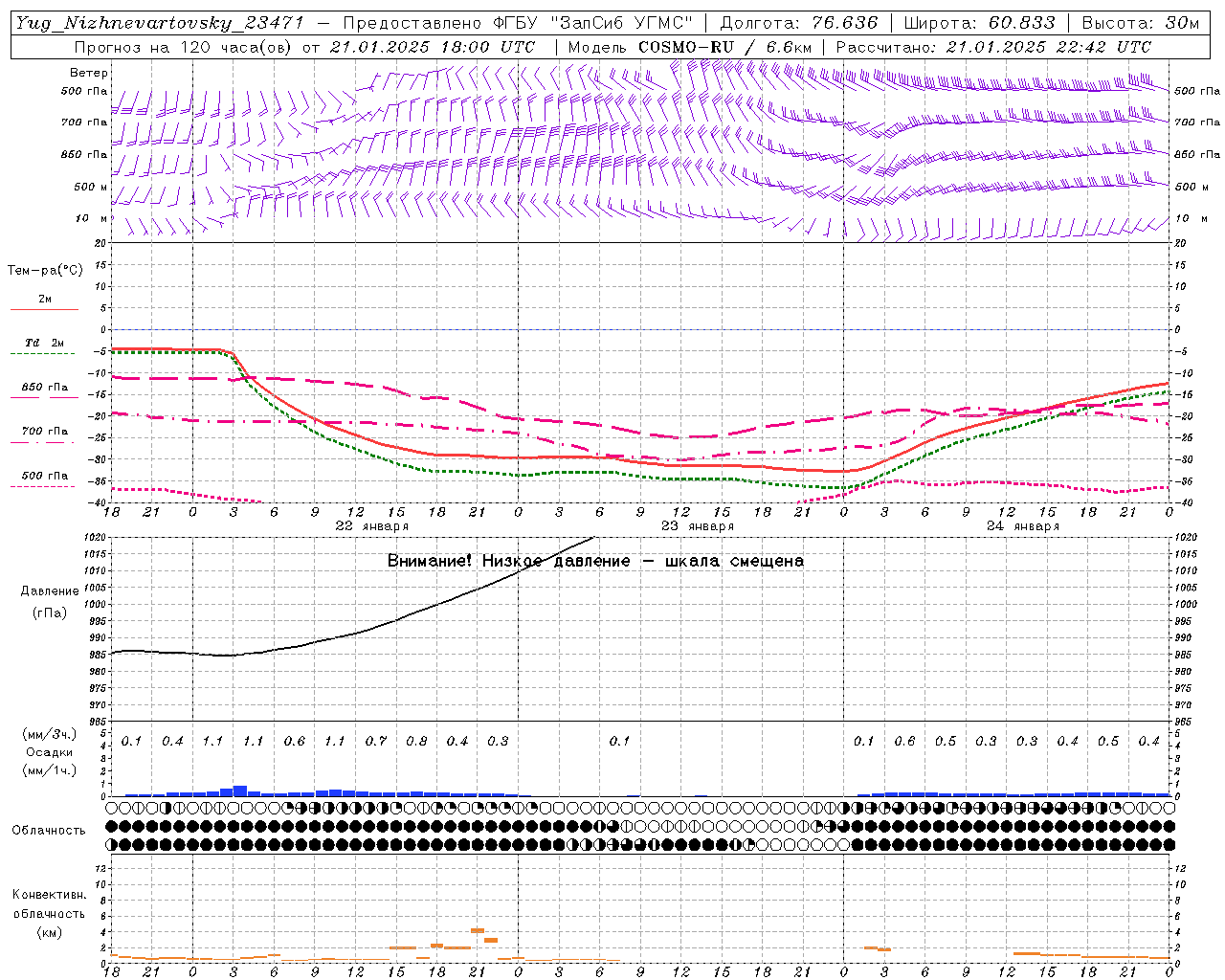Screen dimensions: 1225x980
Task: Click the longitude value 76.636
Action: click(x=844, y=23)
